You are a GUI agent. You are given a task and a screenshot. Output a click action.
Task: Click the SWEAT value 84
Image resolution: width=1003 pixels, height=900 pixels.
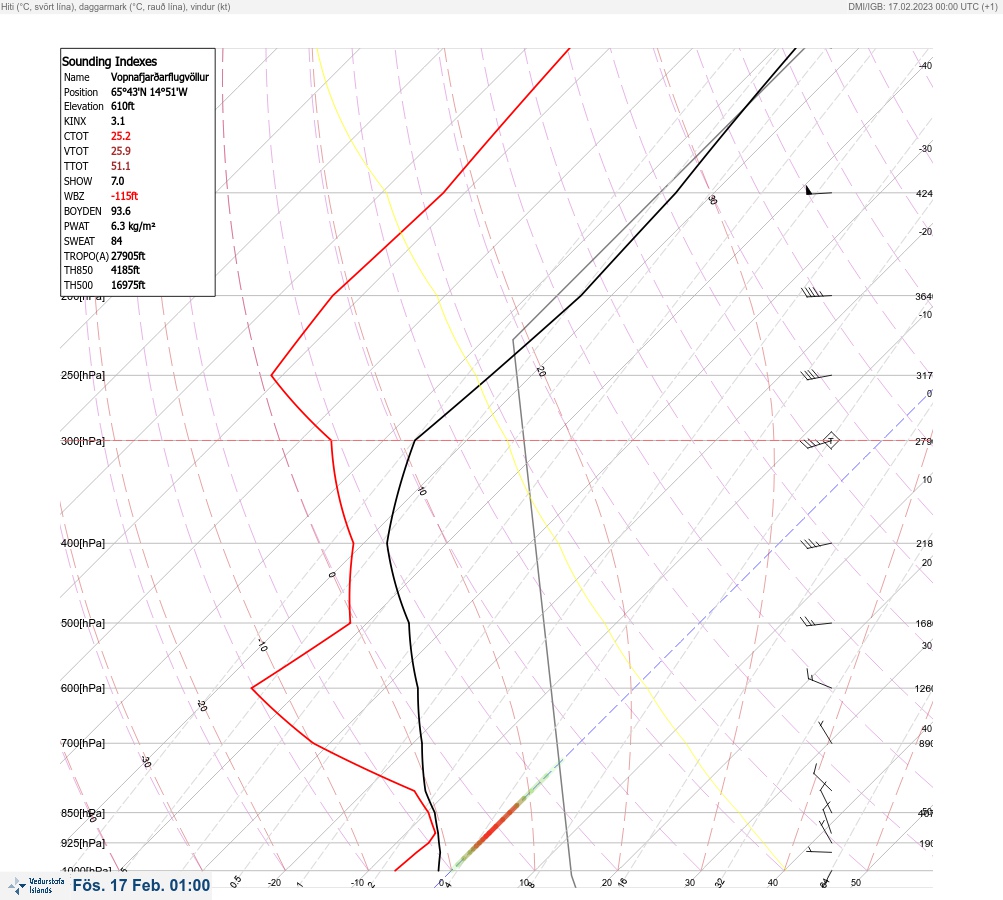(x=116, y=241)
